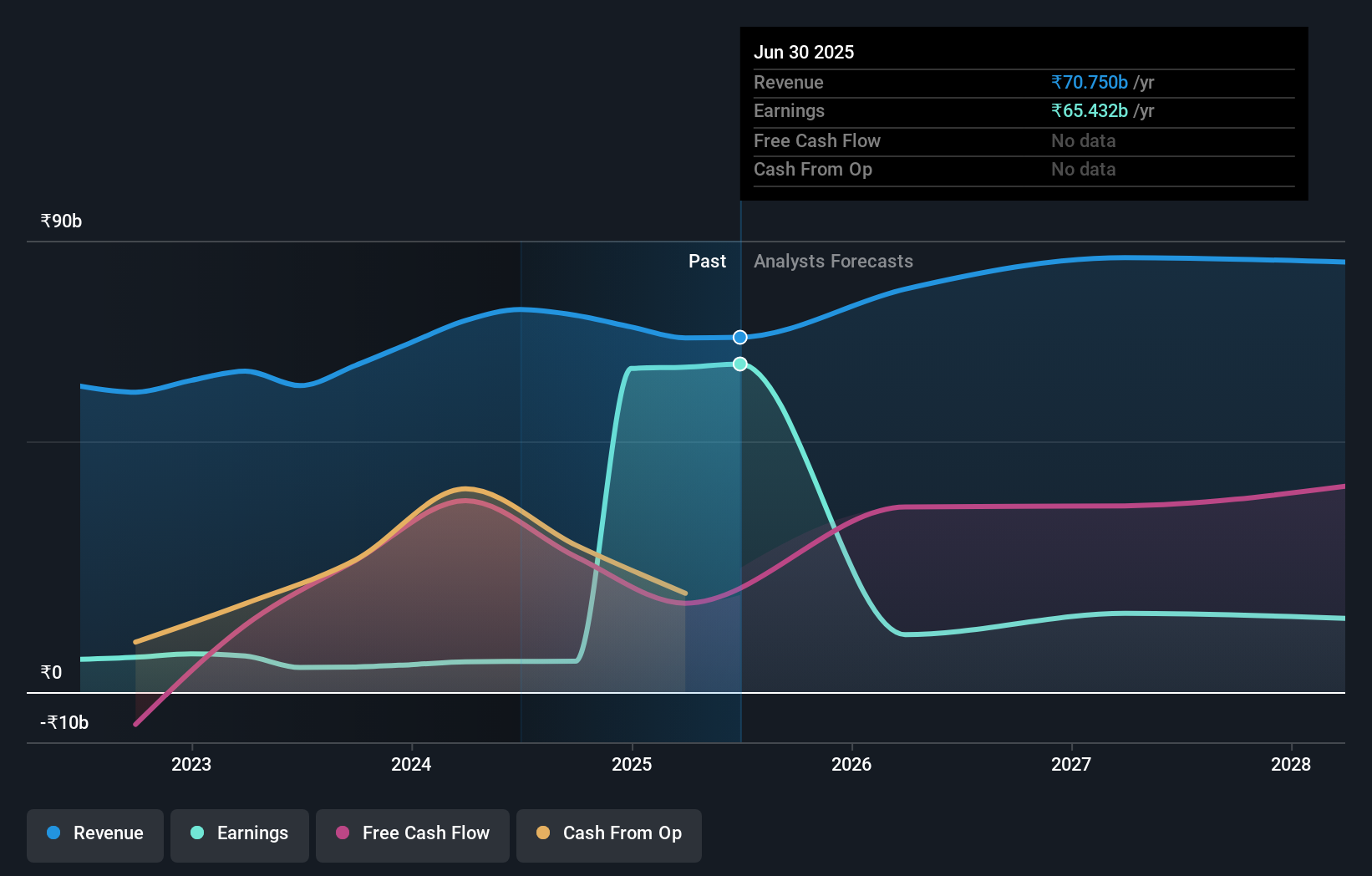This screenshot has height=876, width=1372.
Task: Switch to the Analysts Forecasts section
Action: click(833, 261)
